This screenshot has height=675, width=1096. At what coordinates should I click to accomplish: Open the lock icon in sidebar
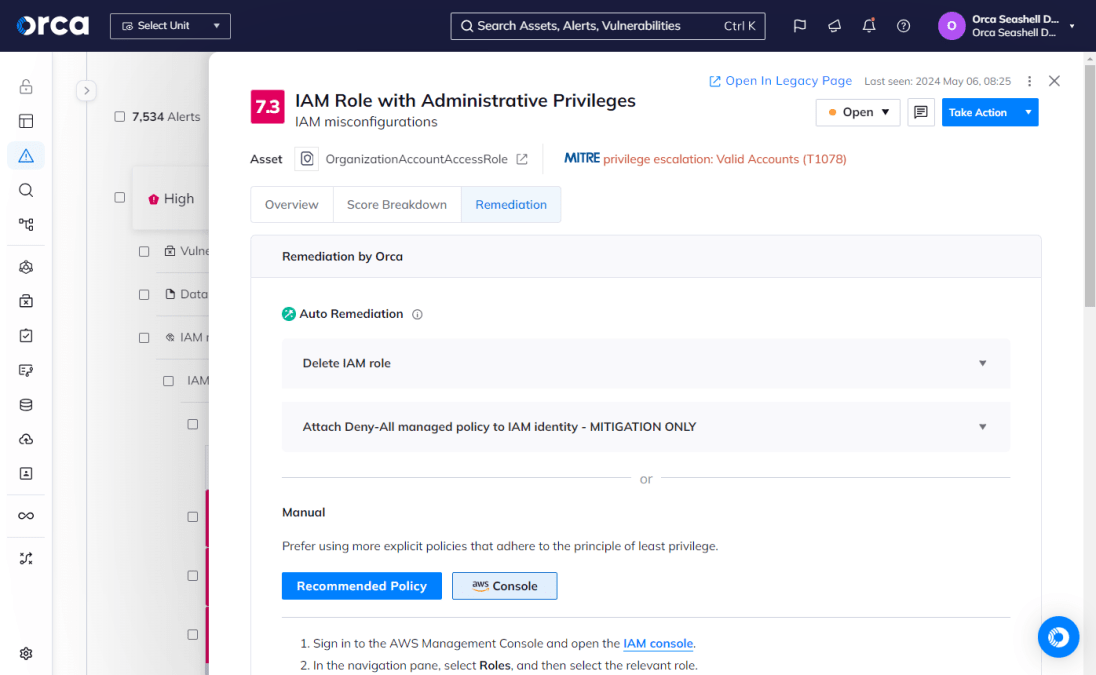[26, 87]
